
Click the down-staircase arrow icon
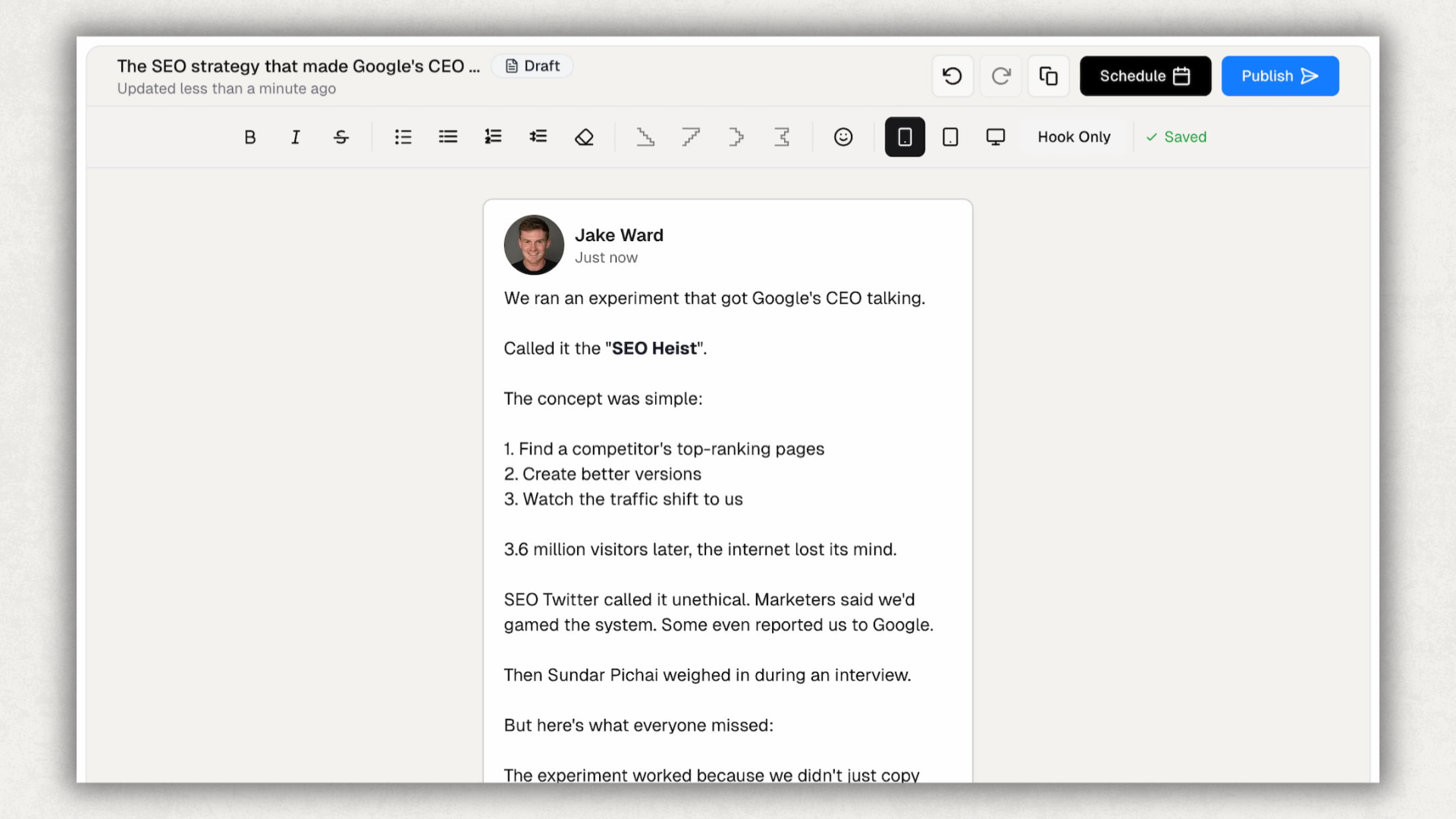(x=645, y=137)
